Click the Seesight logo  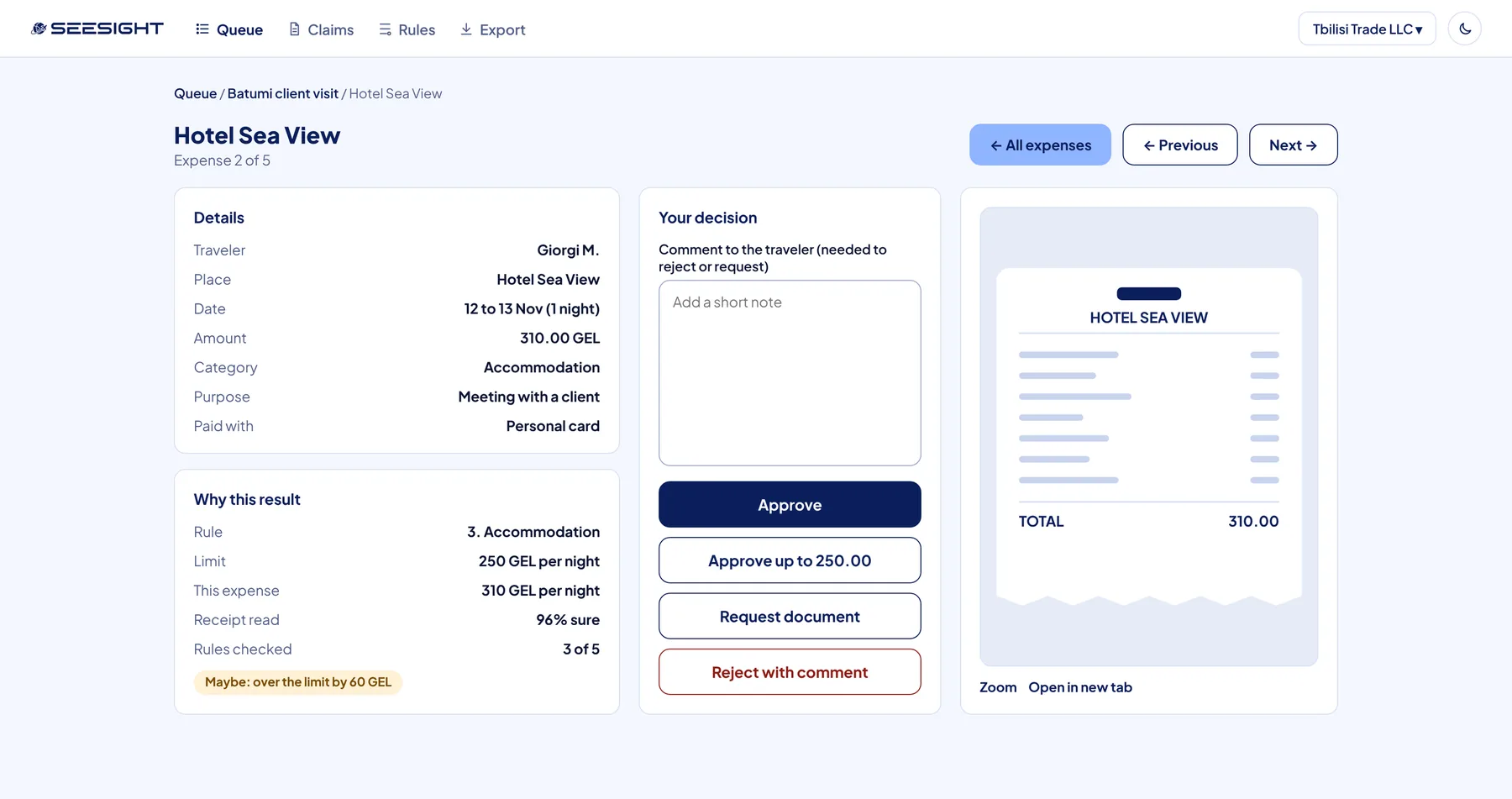[97, 29]
